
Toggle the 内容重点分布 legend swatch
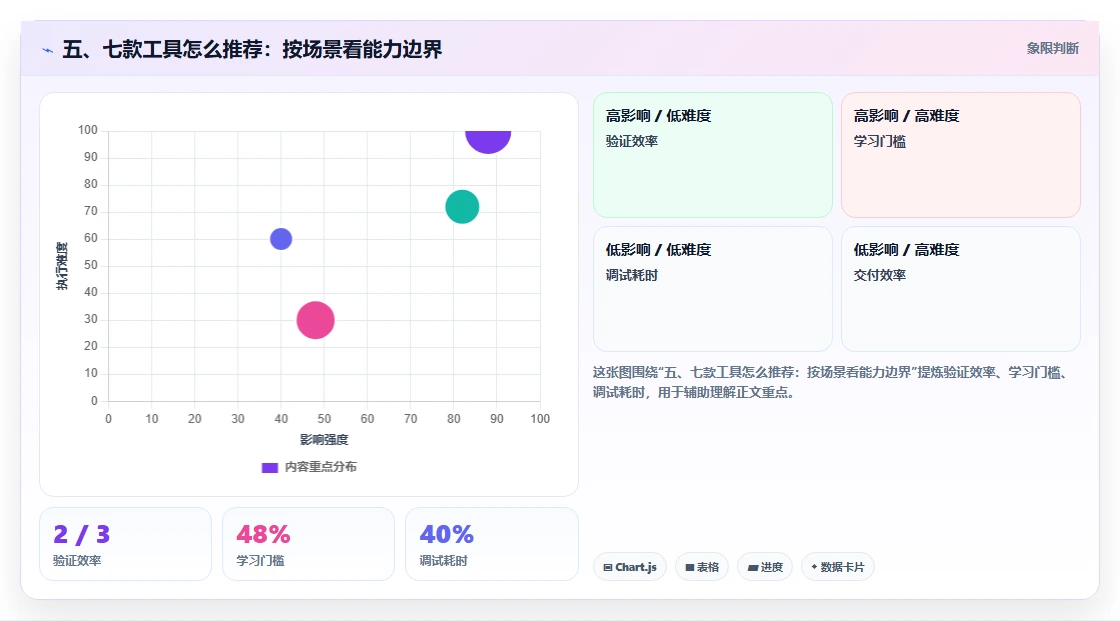[x=270, y=467]
